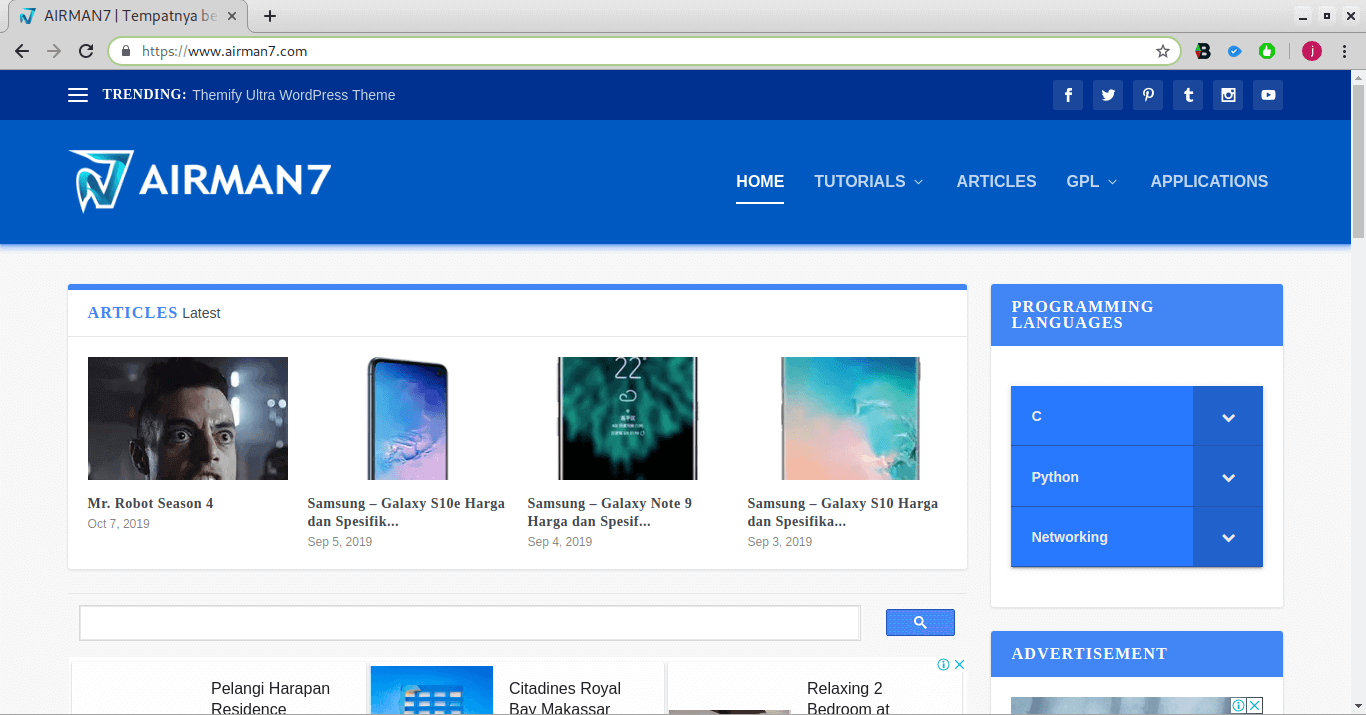This screenshot has height=715, width=1366.
Task: Click the Sep 4, 2019 date
Action: (560, 542)
